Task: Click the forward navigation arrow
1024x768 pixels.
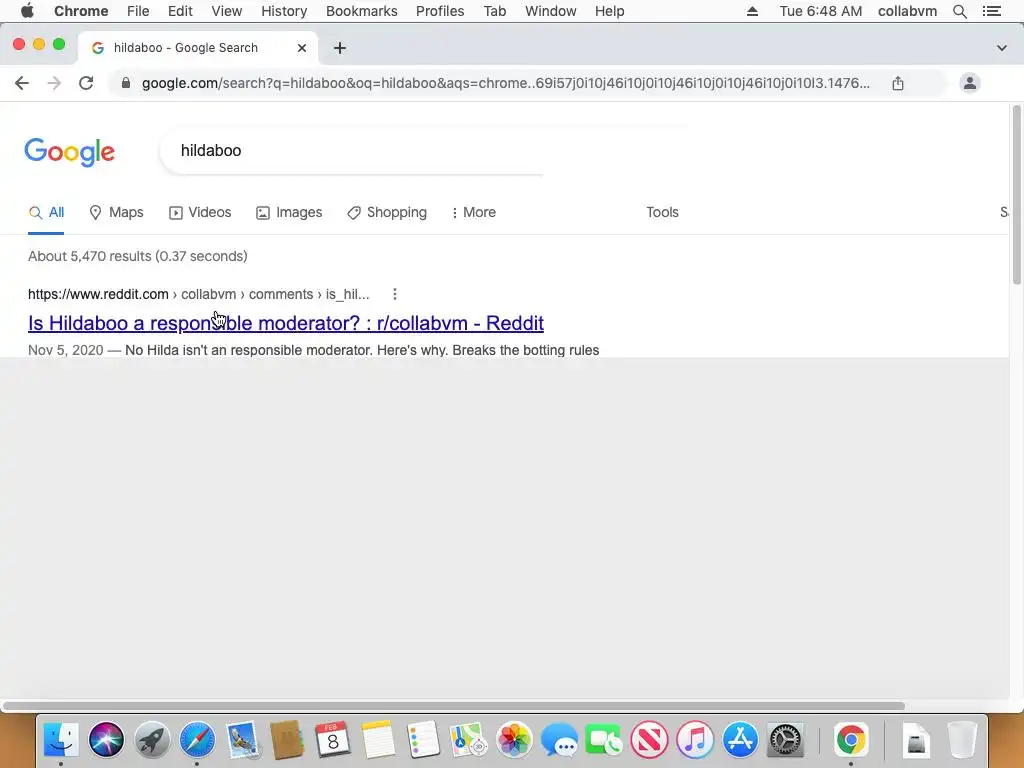Action: pos(54,83)
